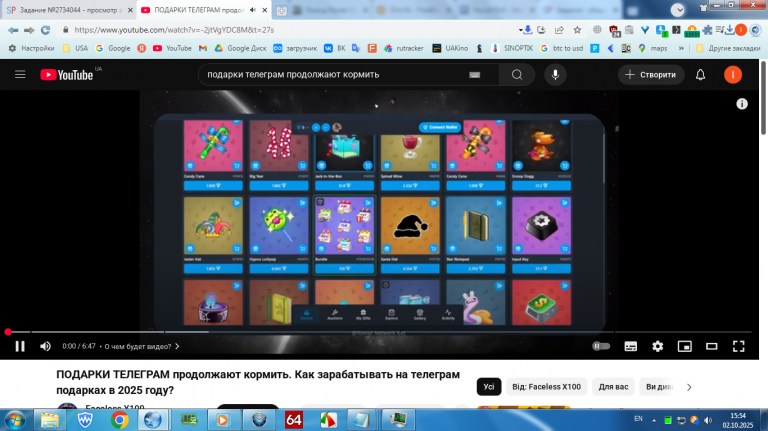Show hidden tray icons arrow
This screenshot has height=431, width=768.
click(x=654, y=420)
